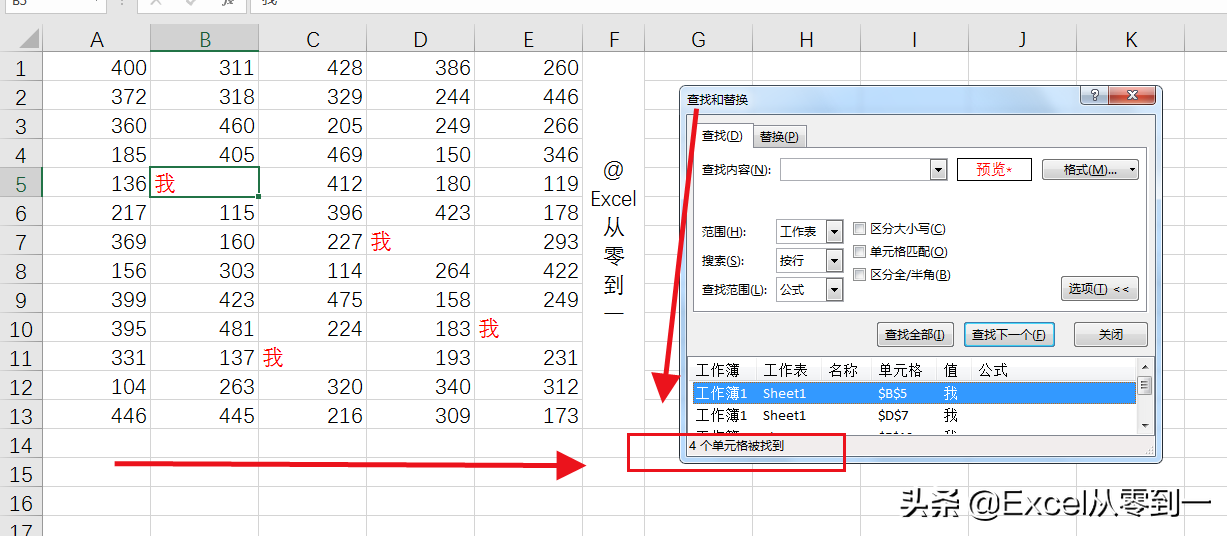Close the Find and Replace dialog with X
Viewport: 1227px width, 536px height.
[x=1134, y=95]
